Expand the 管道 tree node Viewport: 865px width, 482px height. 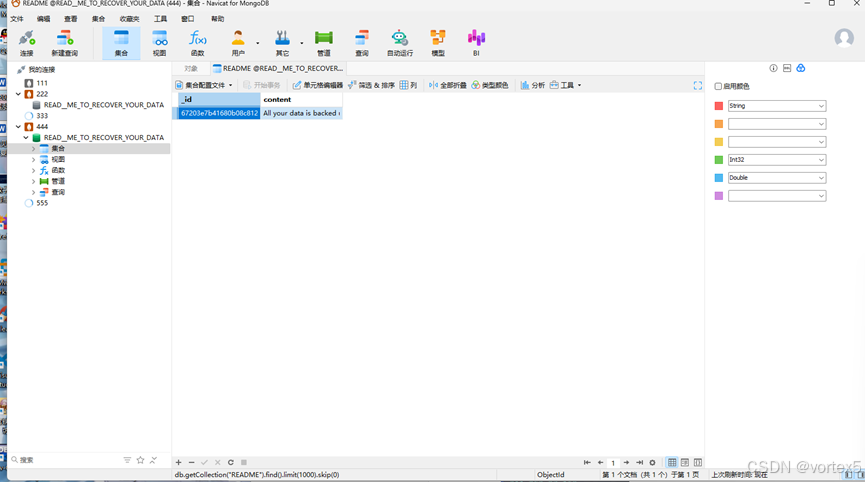(x=33, y=181)
